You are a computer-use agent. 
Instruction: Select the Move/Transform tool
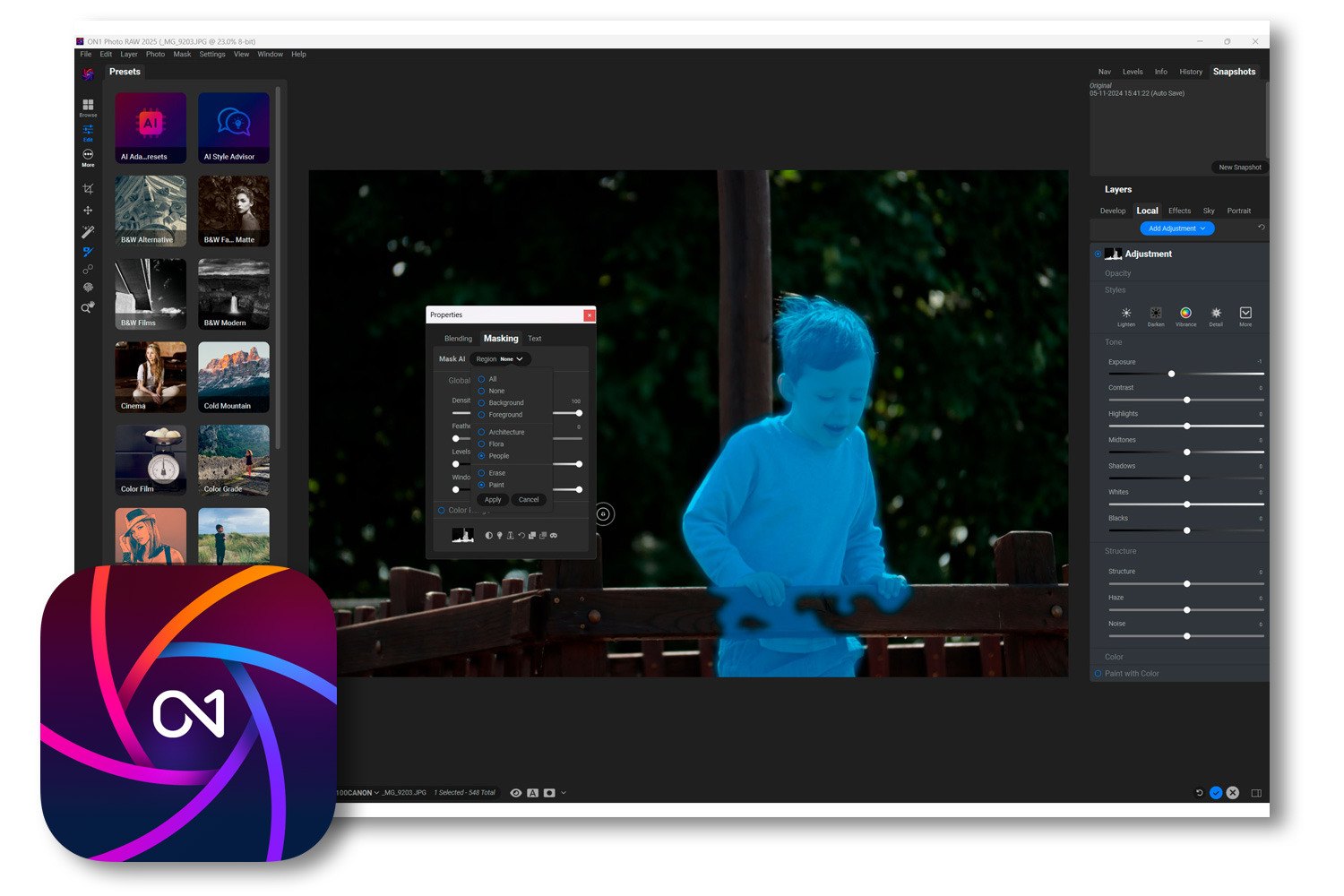88,211
